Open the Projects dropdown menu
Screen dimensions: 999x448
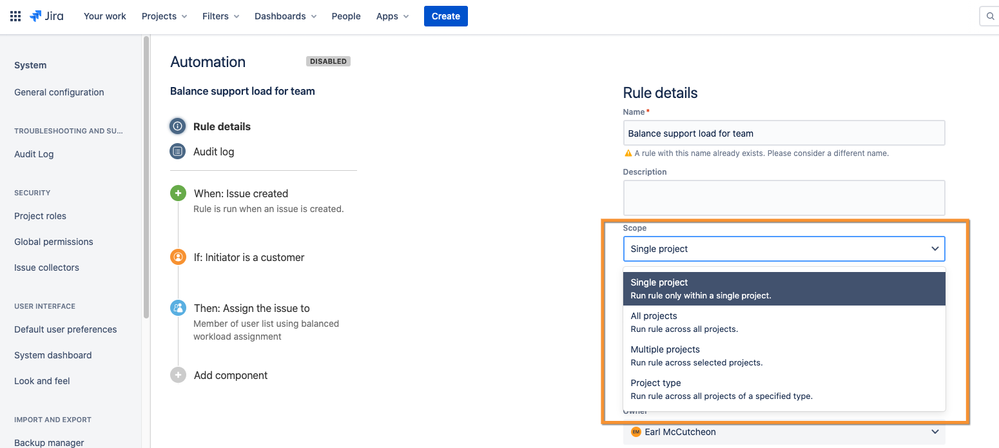164,17
